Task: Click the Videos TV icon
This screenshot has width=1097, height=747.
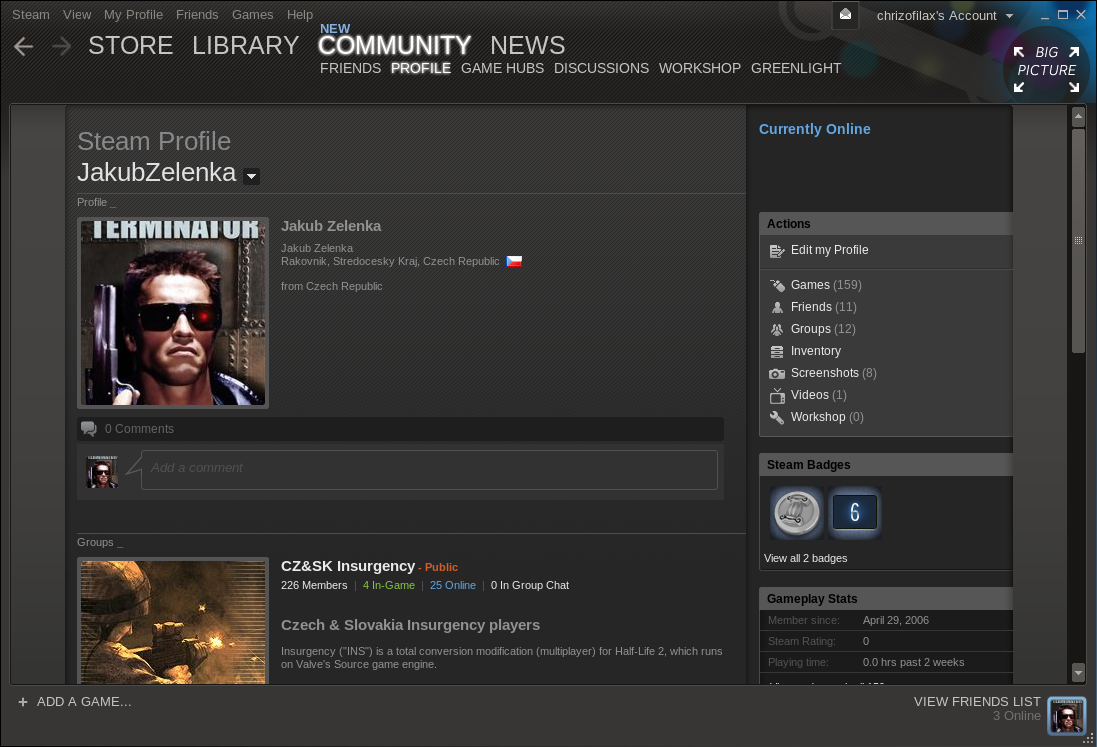Action: [x=777, y=396]
